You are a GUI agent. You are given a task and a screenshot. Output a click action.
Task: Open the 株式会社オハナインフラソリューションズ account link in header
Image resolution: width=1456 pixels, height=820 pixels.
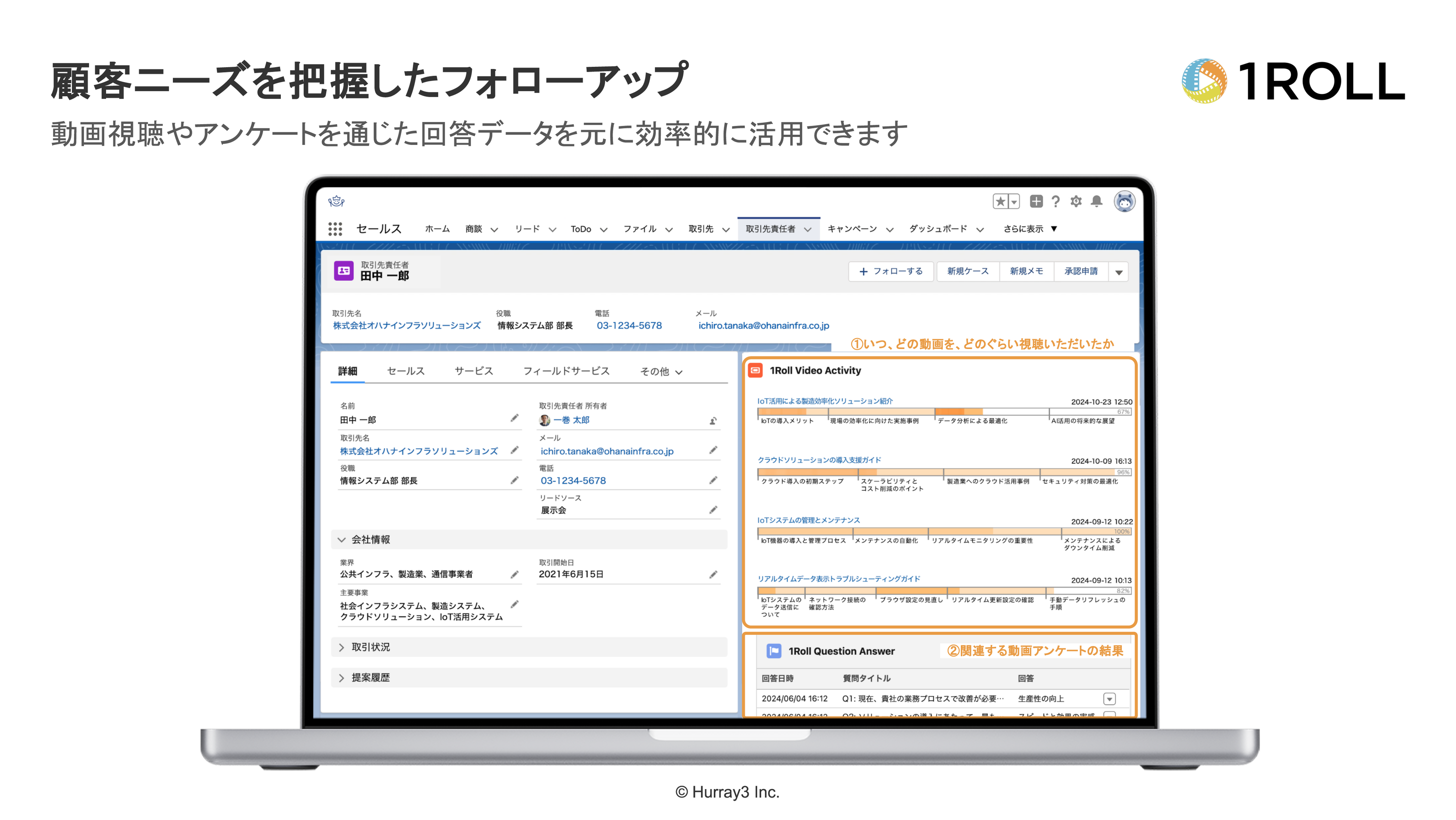pyautogui.click(x=407, y=325)
